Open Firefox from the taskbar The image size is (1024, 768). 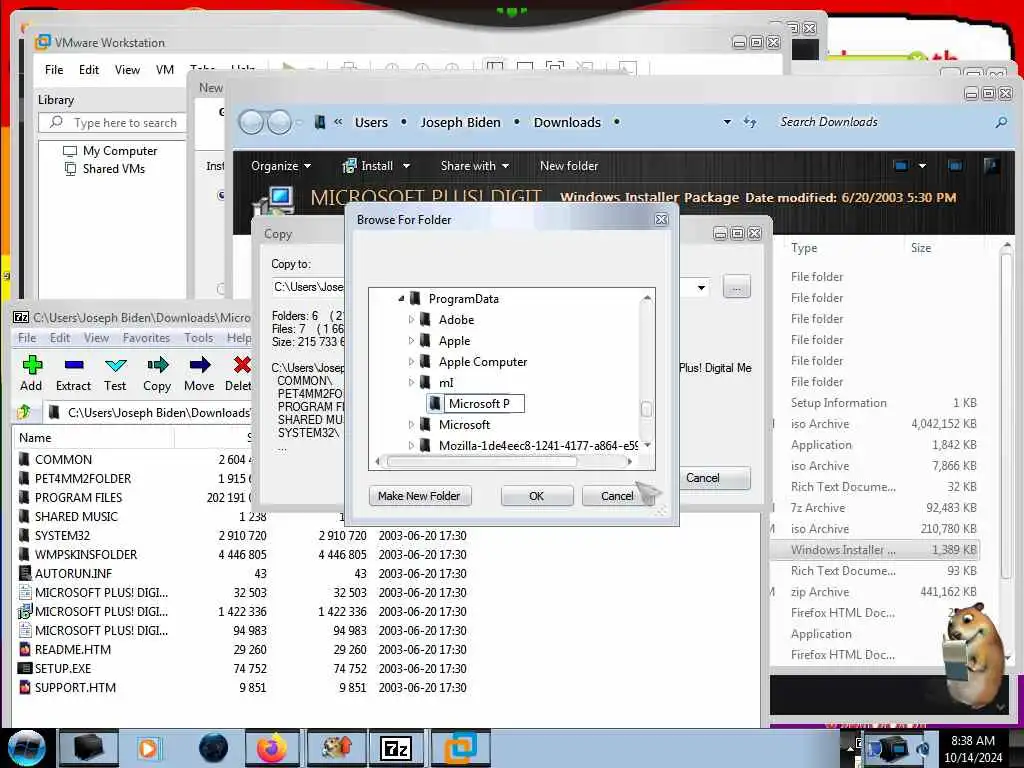272,748
